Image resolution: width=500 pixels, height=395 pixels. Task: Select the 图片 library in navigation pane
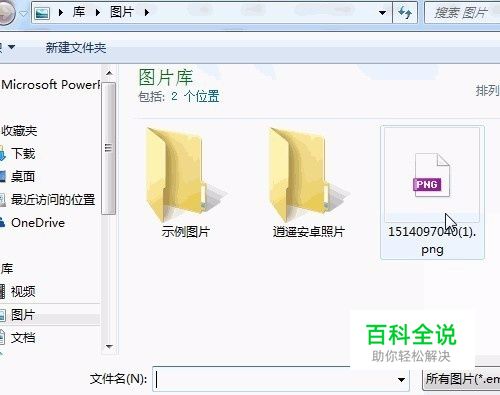[23, 315]
